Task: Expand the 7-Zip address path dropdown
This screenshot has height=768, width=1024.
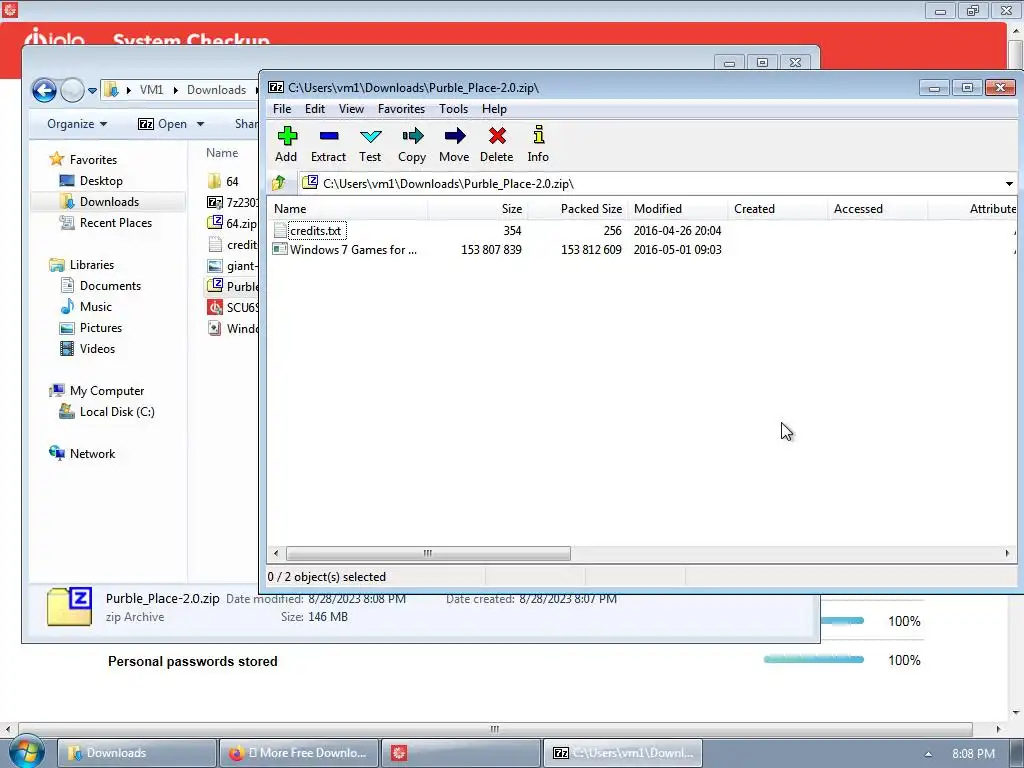Action: [x=1009, y=184]
